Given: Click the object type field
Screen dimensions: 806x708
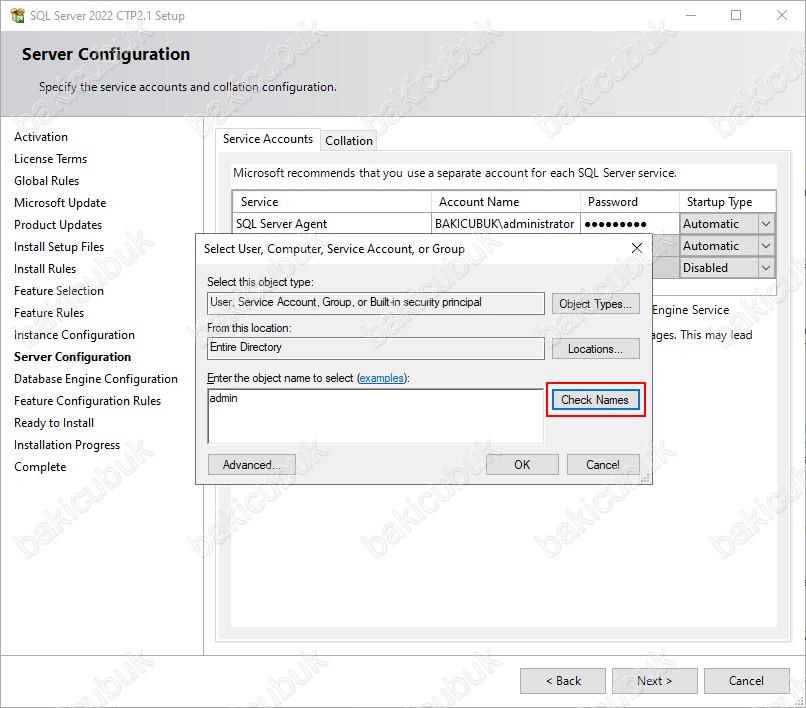Looking at the screenshot, I should [376, 303].
